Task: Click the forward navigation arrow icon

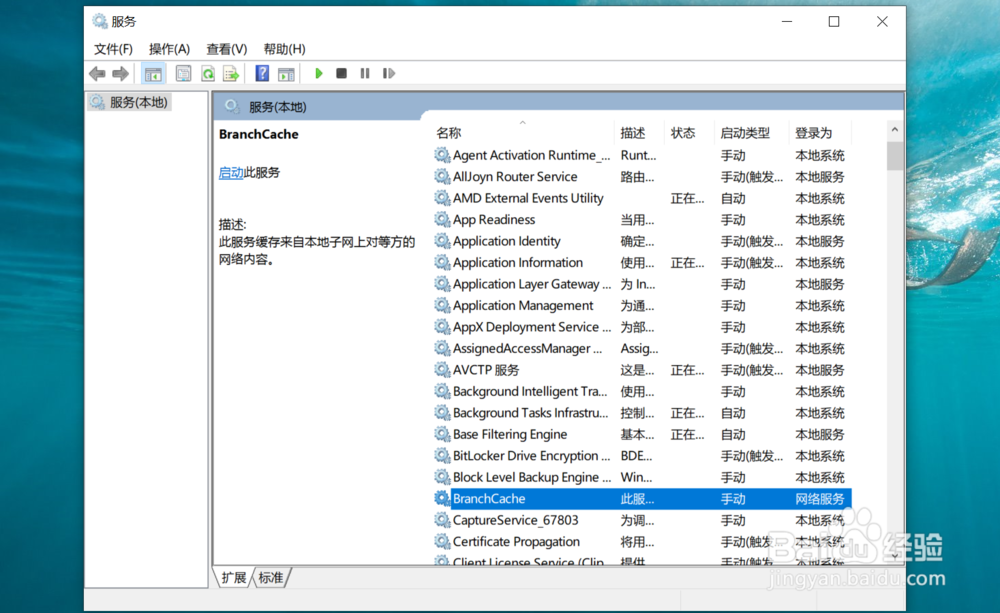Action: tap(118, 72)
